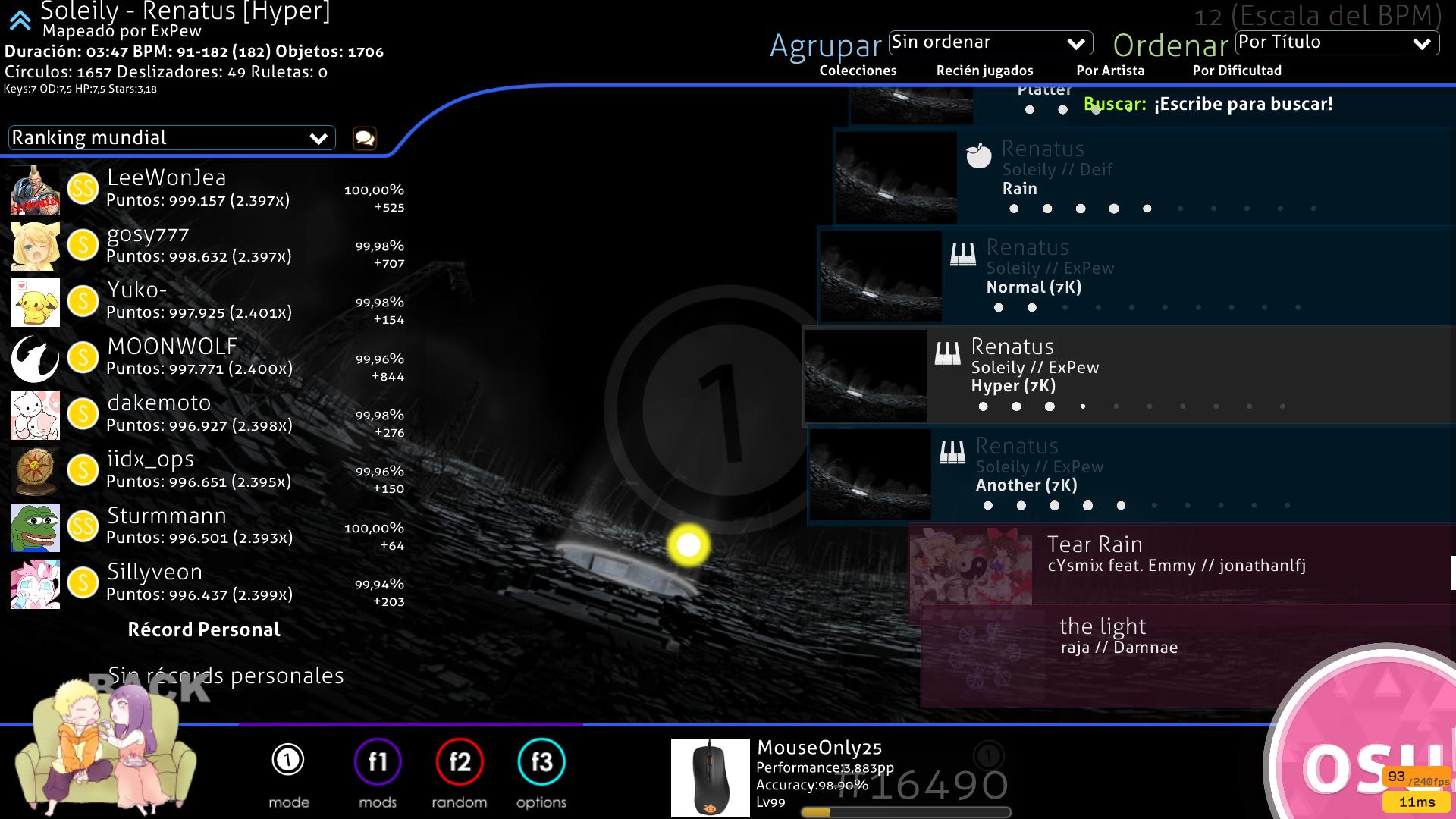Select the Renatus Normal (7K) difficulty
The height and width of the screenshot is (819, 1456).
pos(1137,276)
